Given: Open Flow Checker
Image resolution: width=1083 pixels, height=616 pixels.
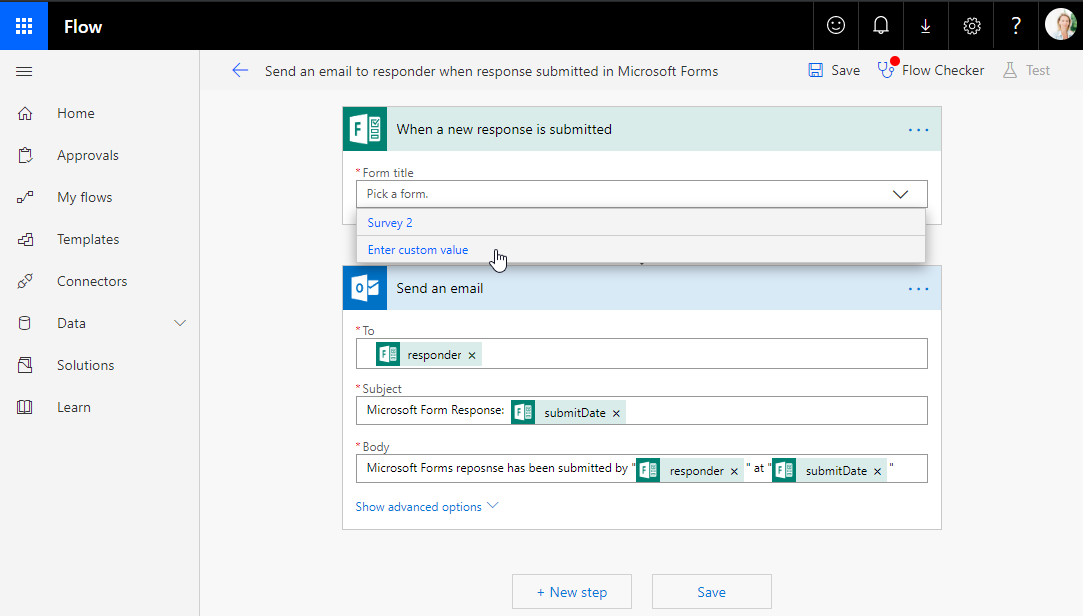Looking at the screenshot, I should [930, 71].
